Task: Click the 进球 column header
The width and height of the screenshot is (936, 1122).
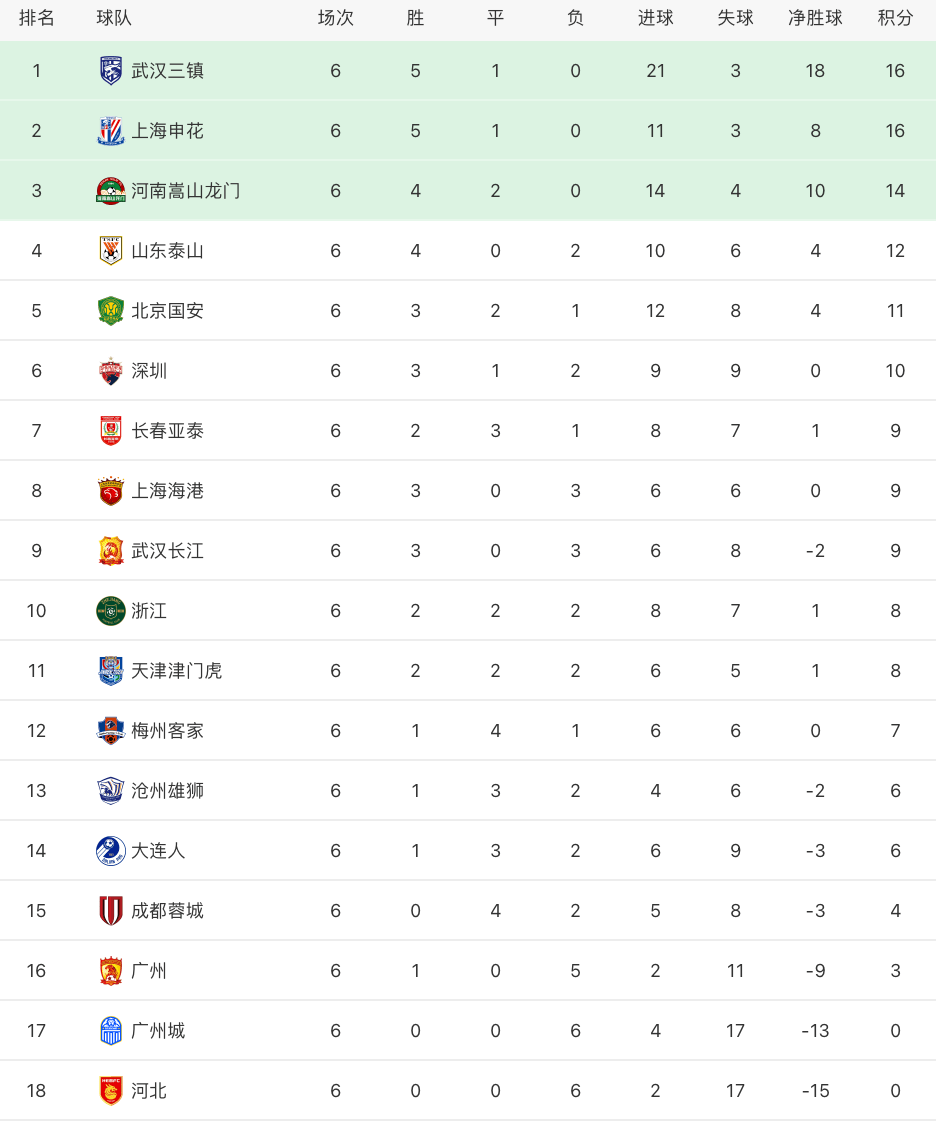Action: [655, 18]
